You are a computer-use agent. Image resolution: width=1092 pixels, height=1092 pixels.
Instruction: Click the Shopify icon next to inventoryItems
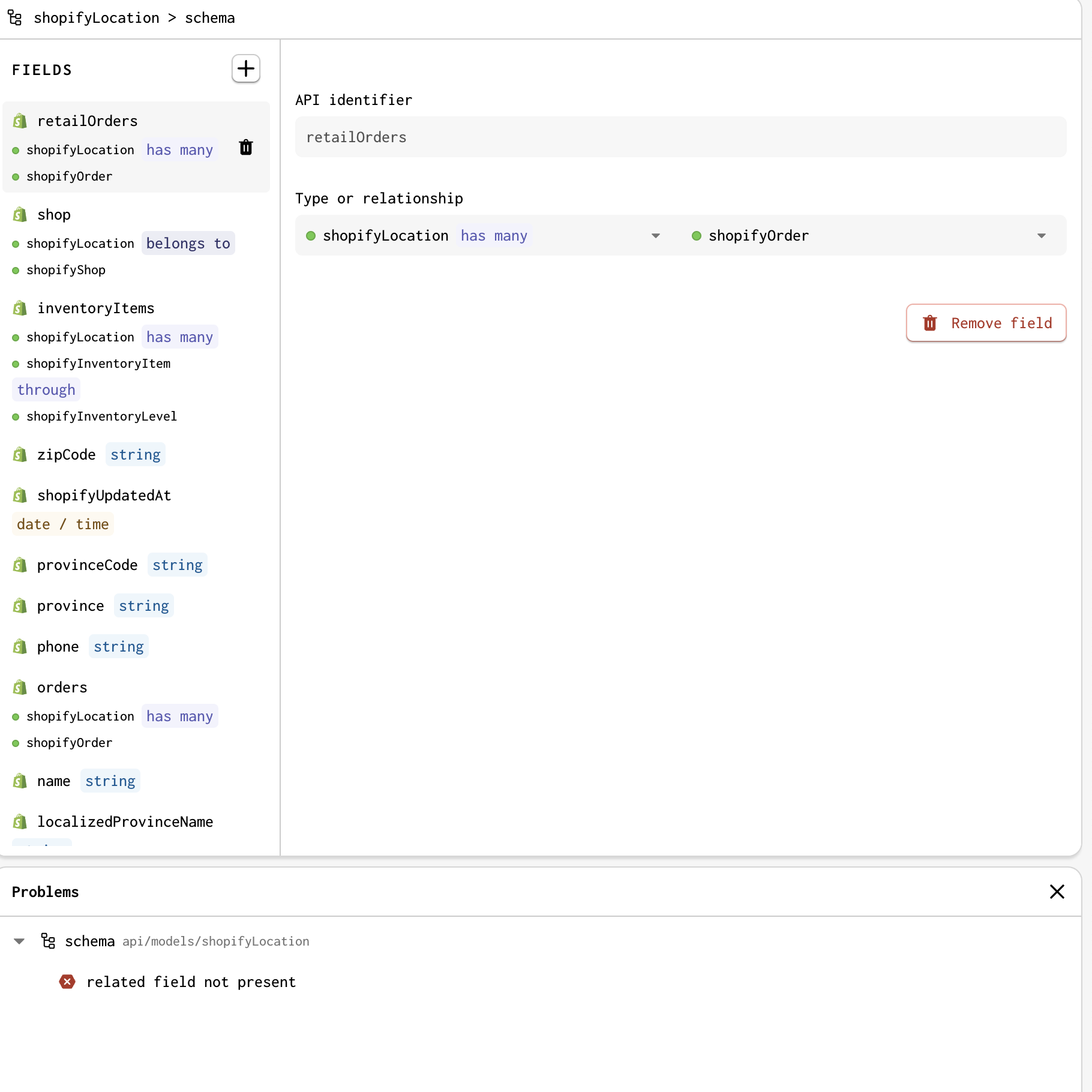tap(20, 308)
